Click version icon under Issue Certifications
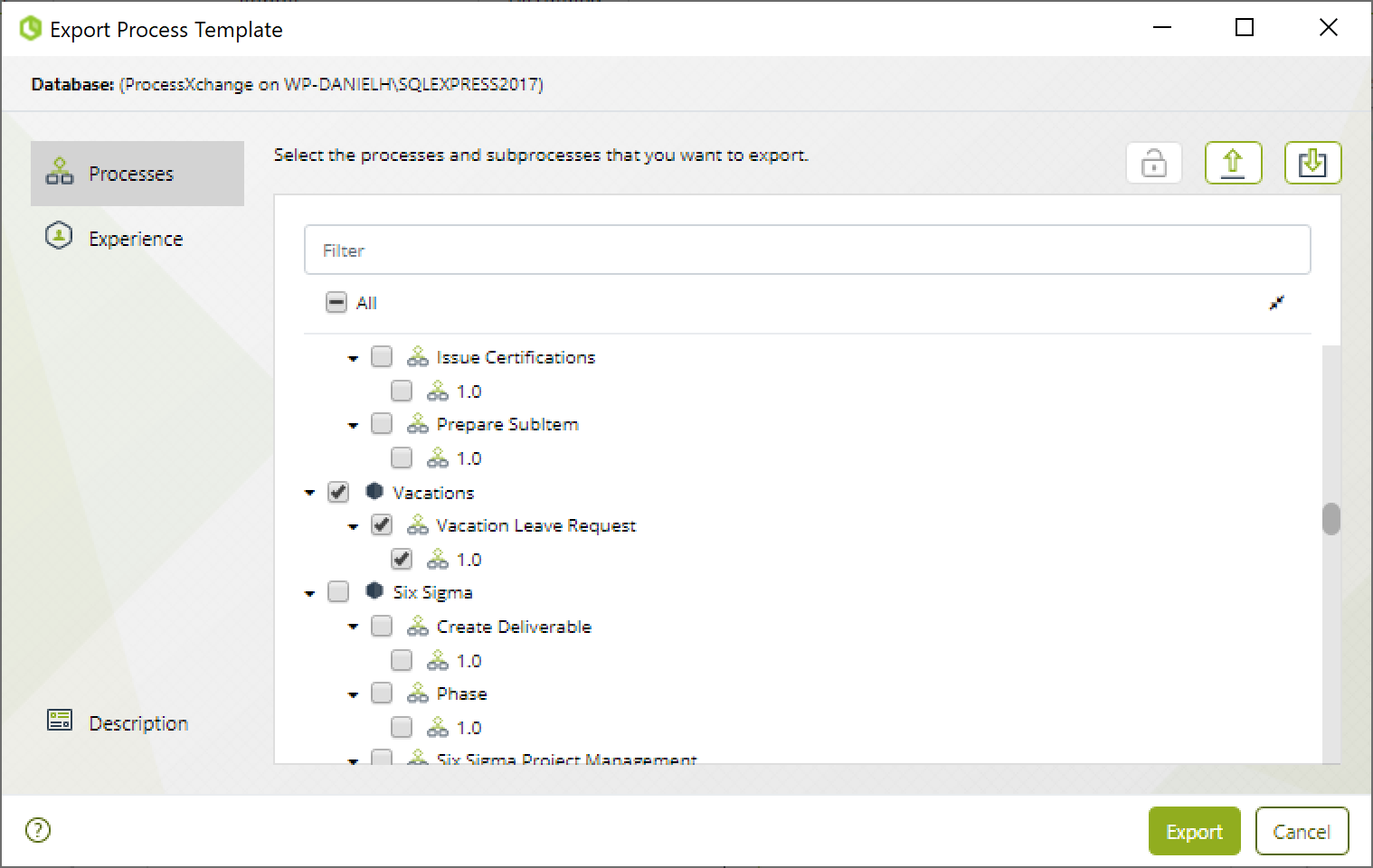The image size is (1373, 868). tap(437, 392)
